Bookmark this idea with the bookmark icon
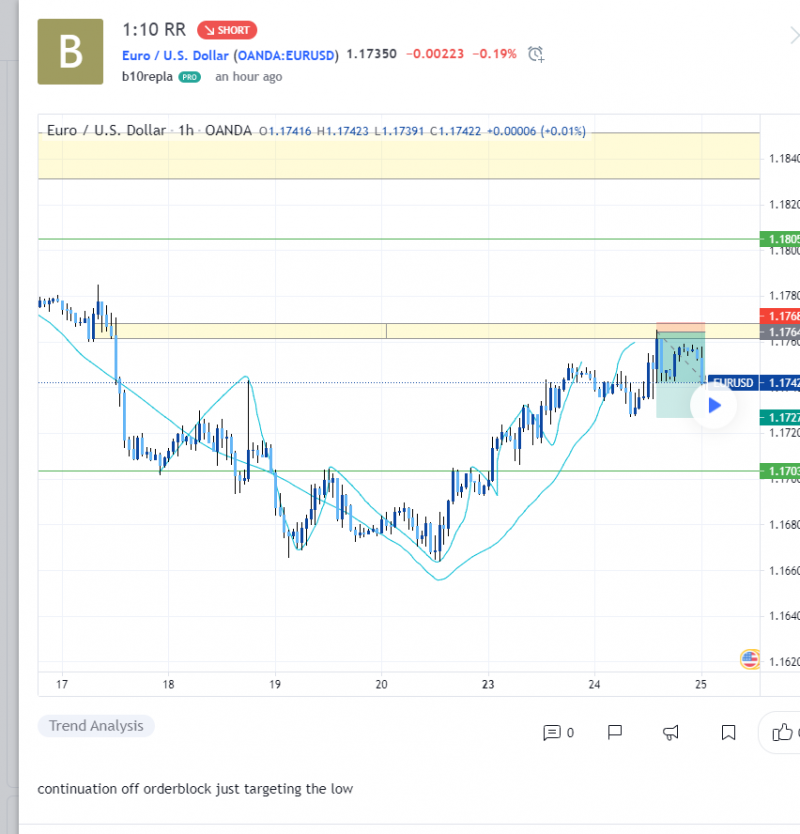The image size is (800, 834). [729, 733]
